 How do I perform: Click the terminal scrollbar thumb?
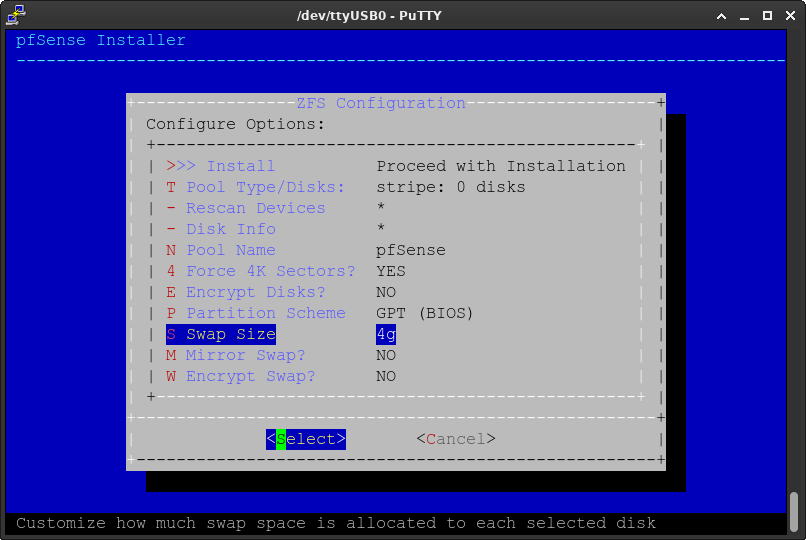(x=794, y=513)
